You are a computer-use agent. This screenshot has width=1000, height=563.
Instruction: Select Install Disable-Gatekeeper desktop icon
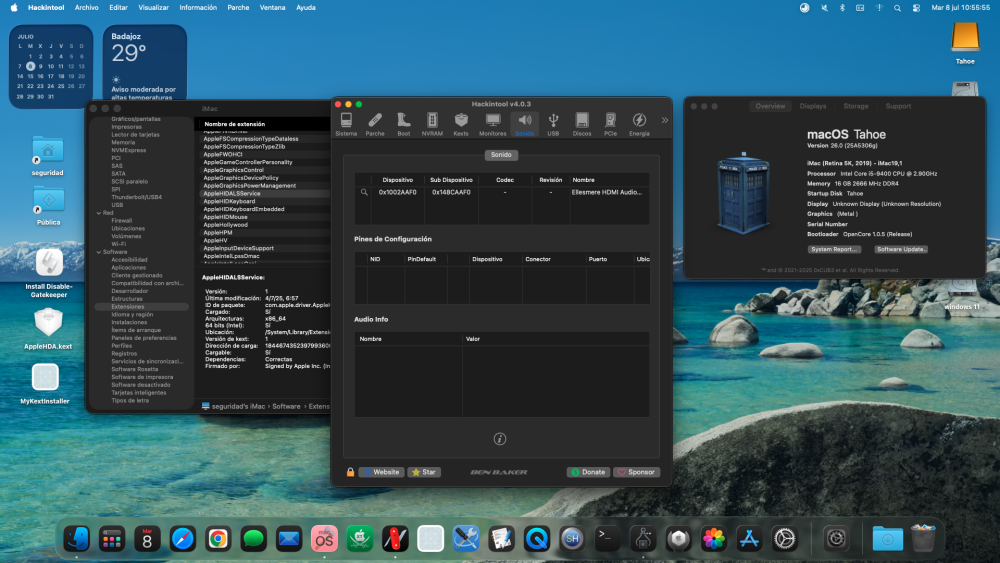(48, 273)
